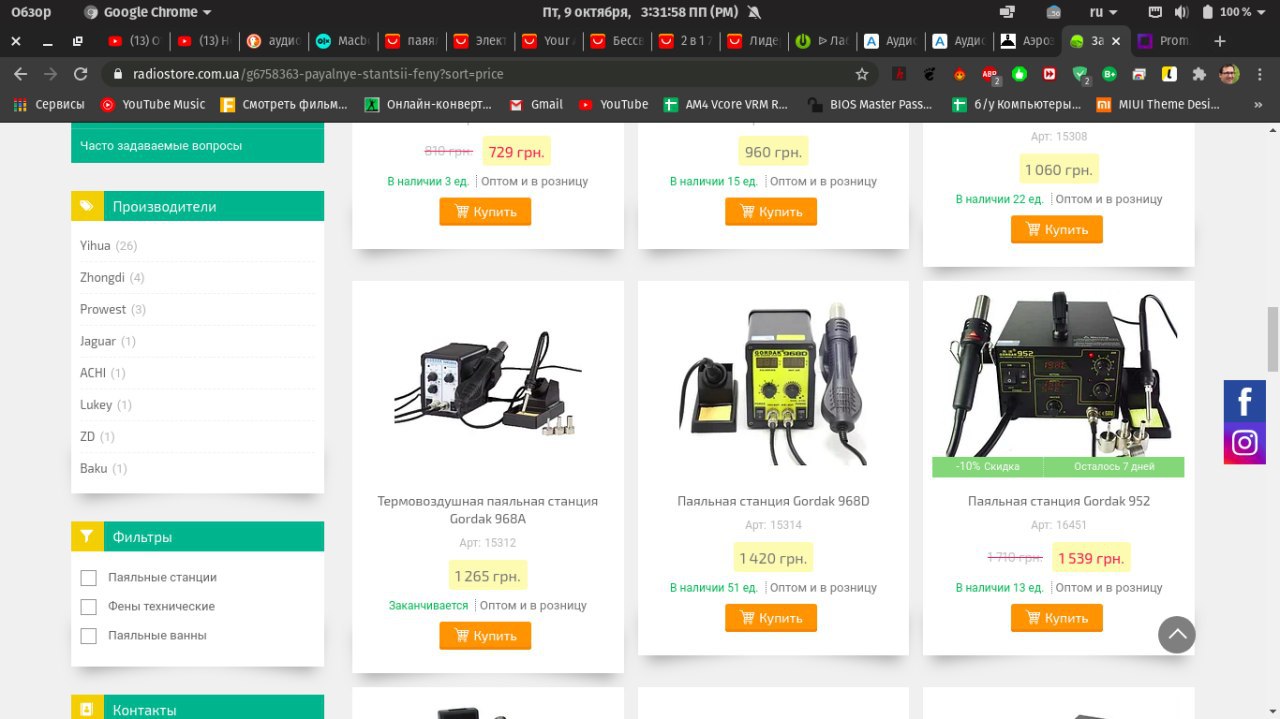Click the funnel icon beside Фильтры
Image resolution: width=1280 pixels, height=719 pixels.
pos(87,536)
